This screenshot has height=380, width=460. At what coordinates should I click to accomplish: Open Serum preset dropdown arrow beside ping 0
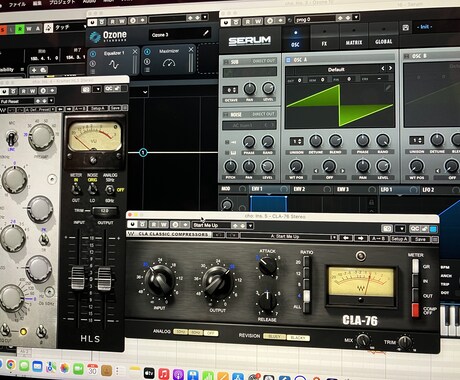356,17
